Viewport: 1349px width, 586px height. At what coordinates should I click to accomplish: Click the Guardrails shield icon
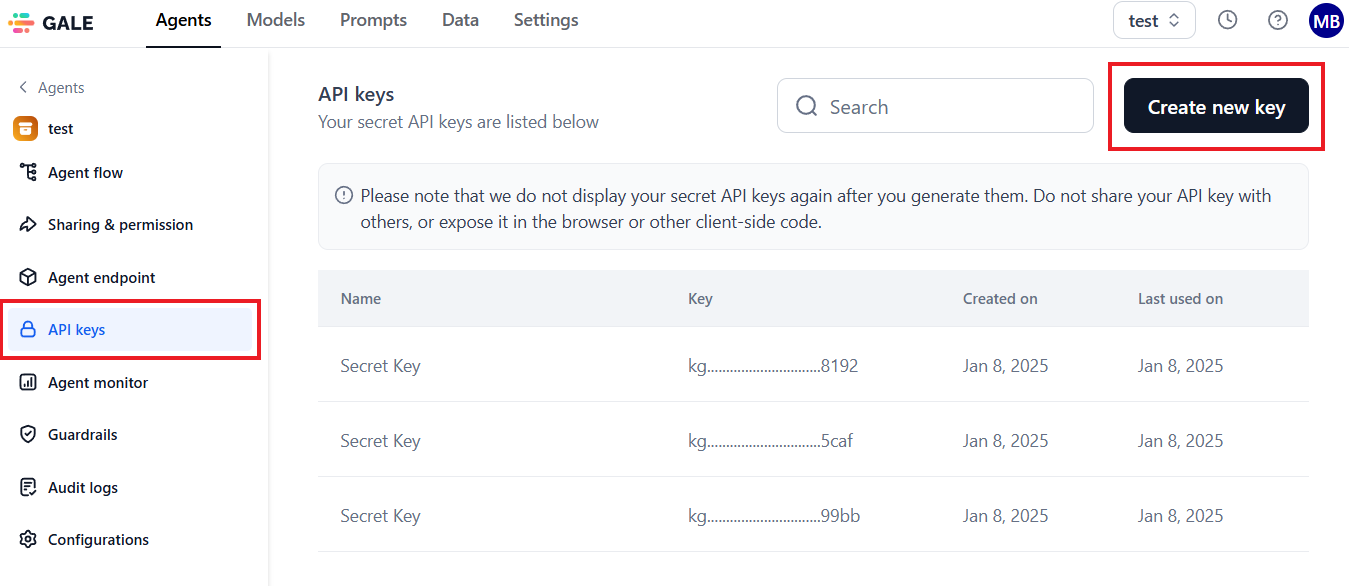29,434
